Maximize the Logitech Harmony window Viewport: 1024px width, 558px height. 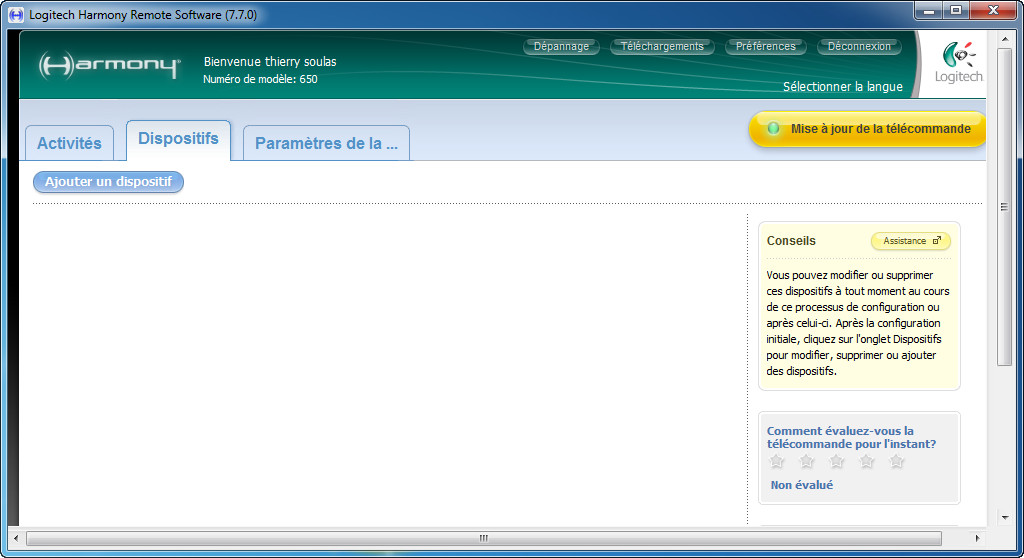coord(955,10)
